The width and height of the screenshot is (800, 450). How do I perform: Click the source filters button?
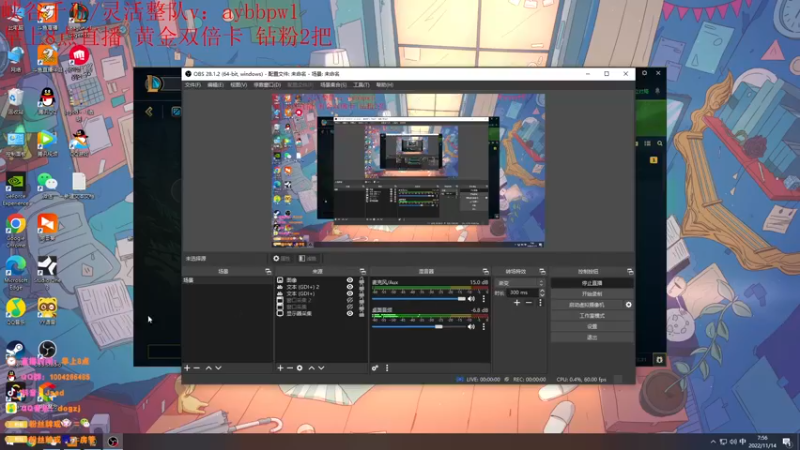click(308, 259)
